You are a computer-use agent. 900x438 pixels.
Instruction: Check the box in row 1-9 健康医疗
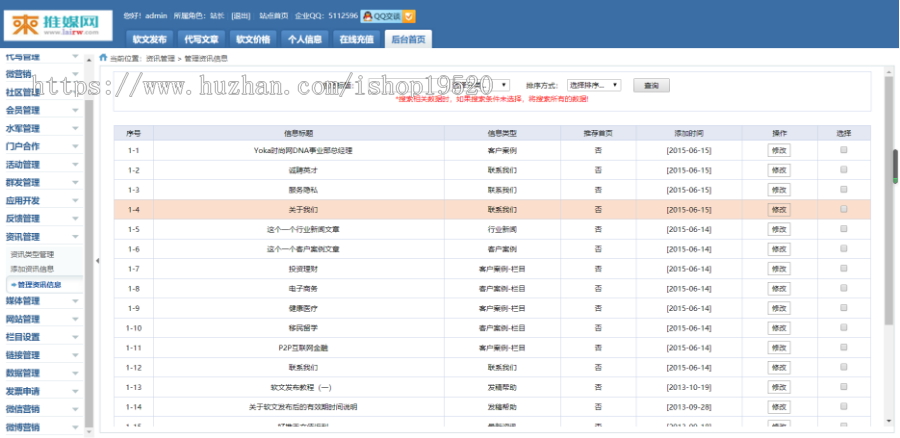click(x=843, y=307)
